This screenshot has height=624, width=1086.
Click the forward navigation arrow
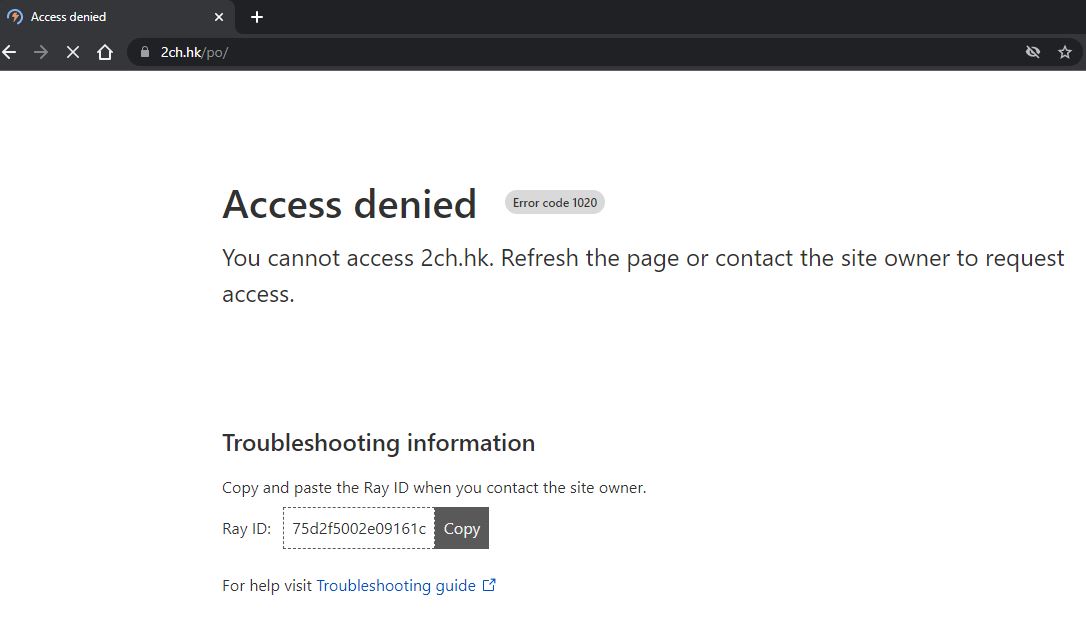(41, 52)
